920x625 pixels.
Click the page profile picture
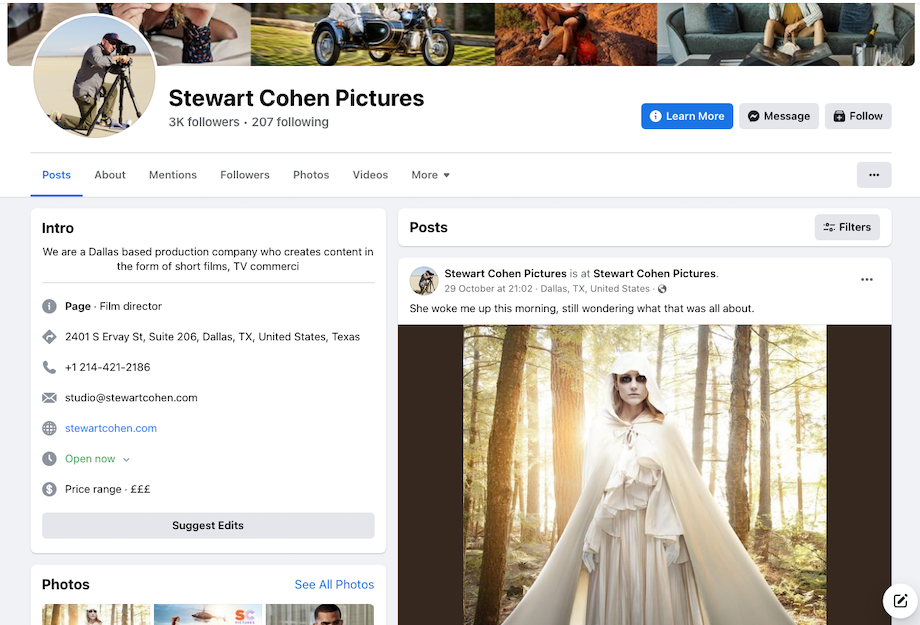pos(94,76)
